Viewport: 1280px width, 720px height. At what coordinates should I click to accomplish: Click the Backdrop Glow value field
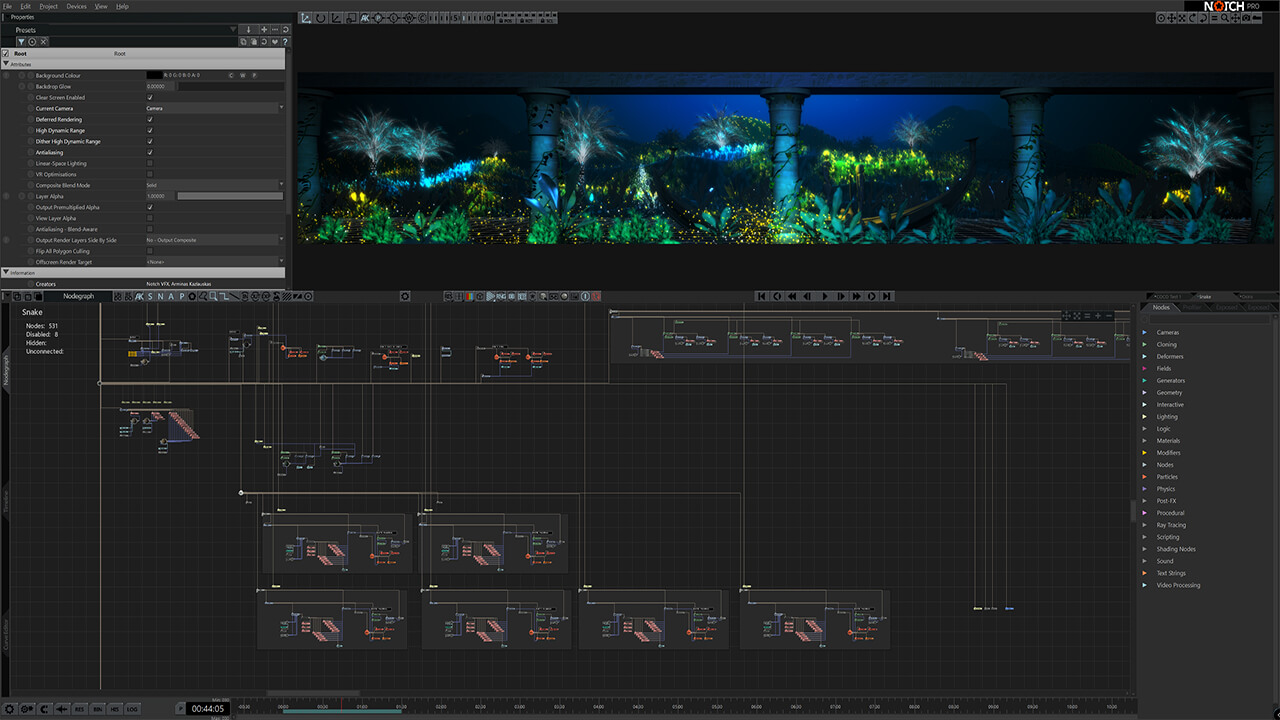[x=160, y=86]
